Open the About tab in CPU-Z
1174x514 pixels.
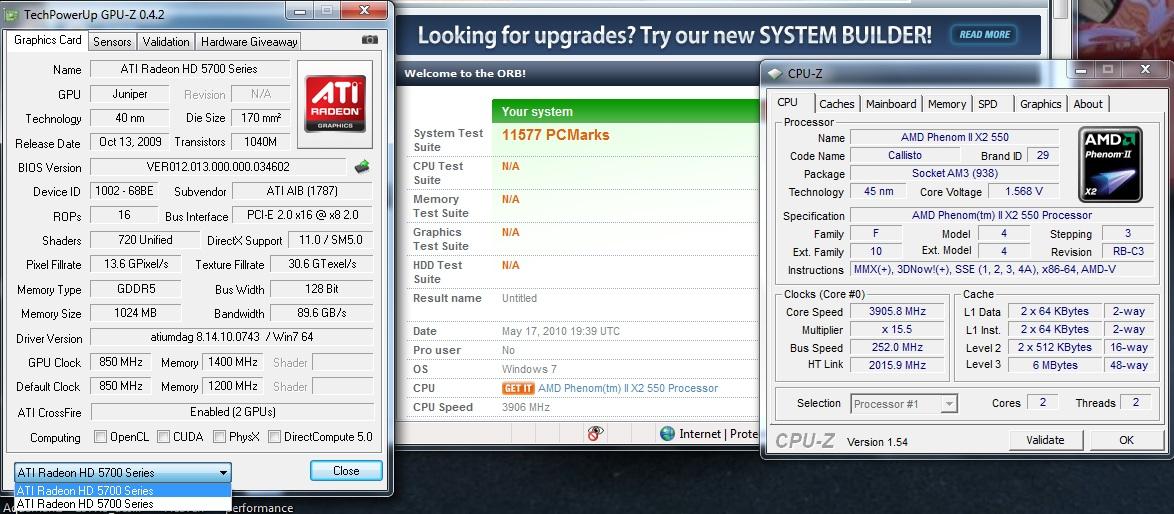(1088, 104)
